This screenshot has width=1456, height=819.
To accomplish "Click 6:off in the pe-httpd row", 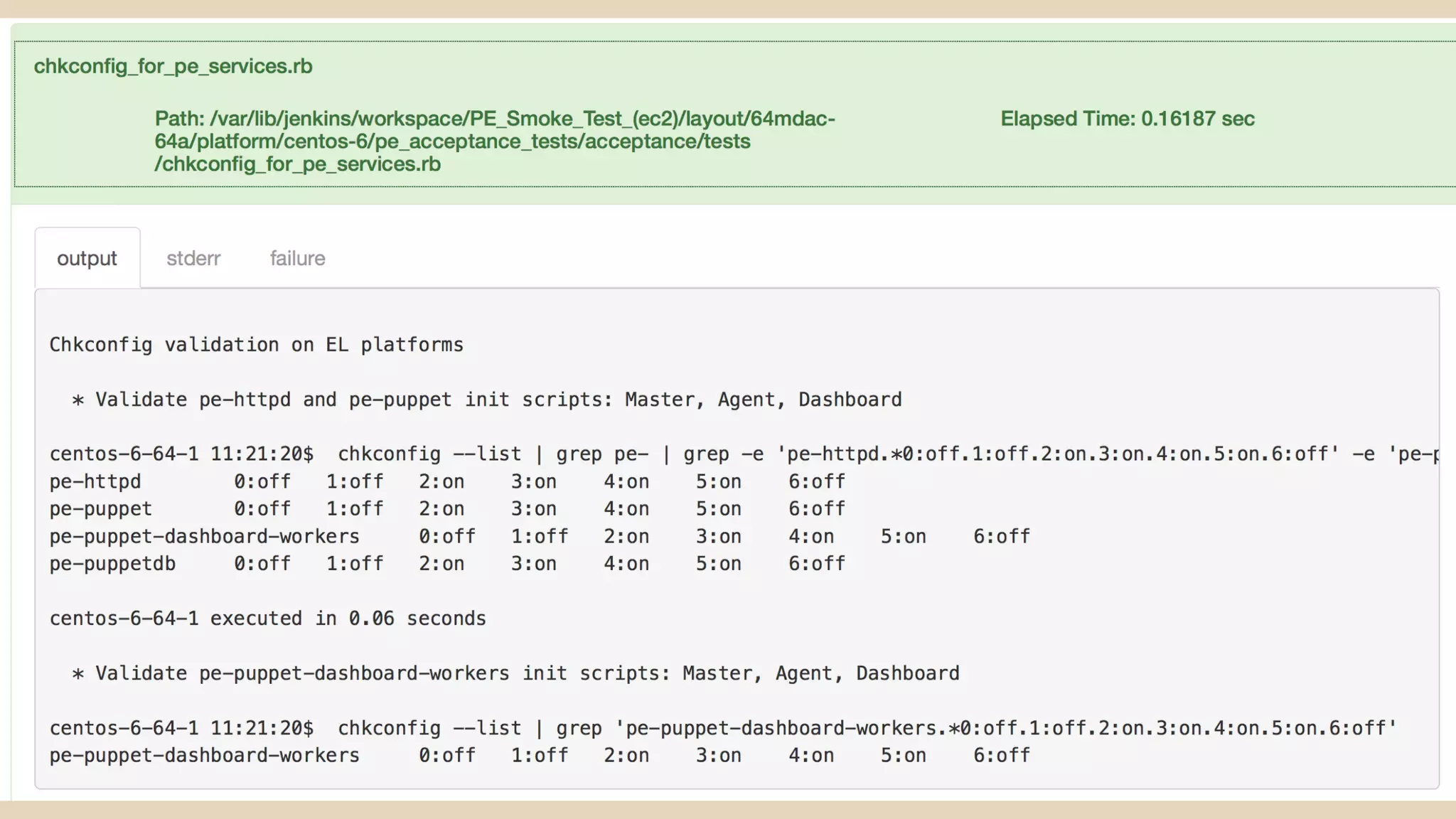I will tap(816, 482).
